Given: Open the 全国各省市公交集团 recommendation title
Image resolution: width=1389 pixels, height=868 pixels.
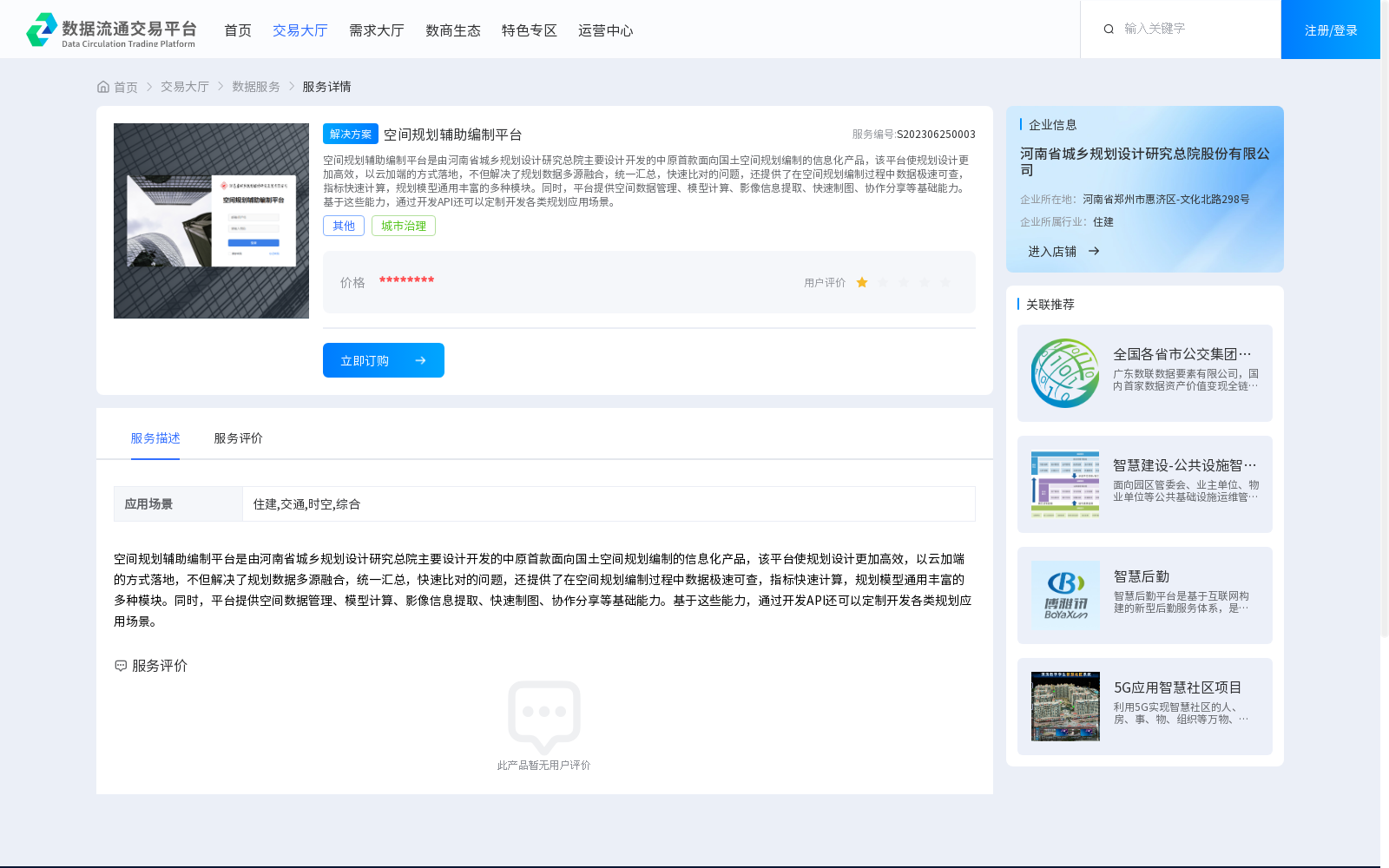Looking at the screenshot, I should pos(1182,354).
